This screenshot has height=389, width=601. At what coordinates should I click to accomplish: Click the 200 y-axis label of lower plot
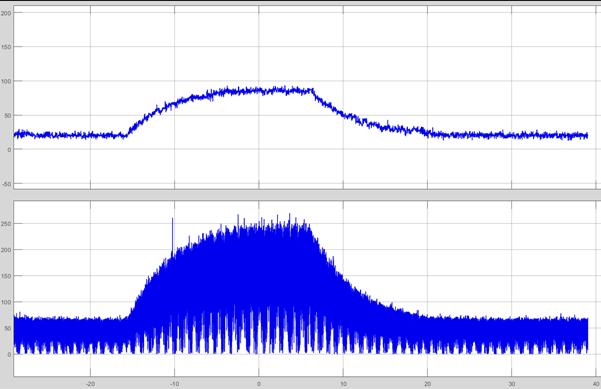click(7, 249)
